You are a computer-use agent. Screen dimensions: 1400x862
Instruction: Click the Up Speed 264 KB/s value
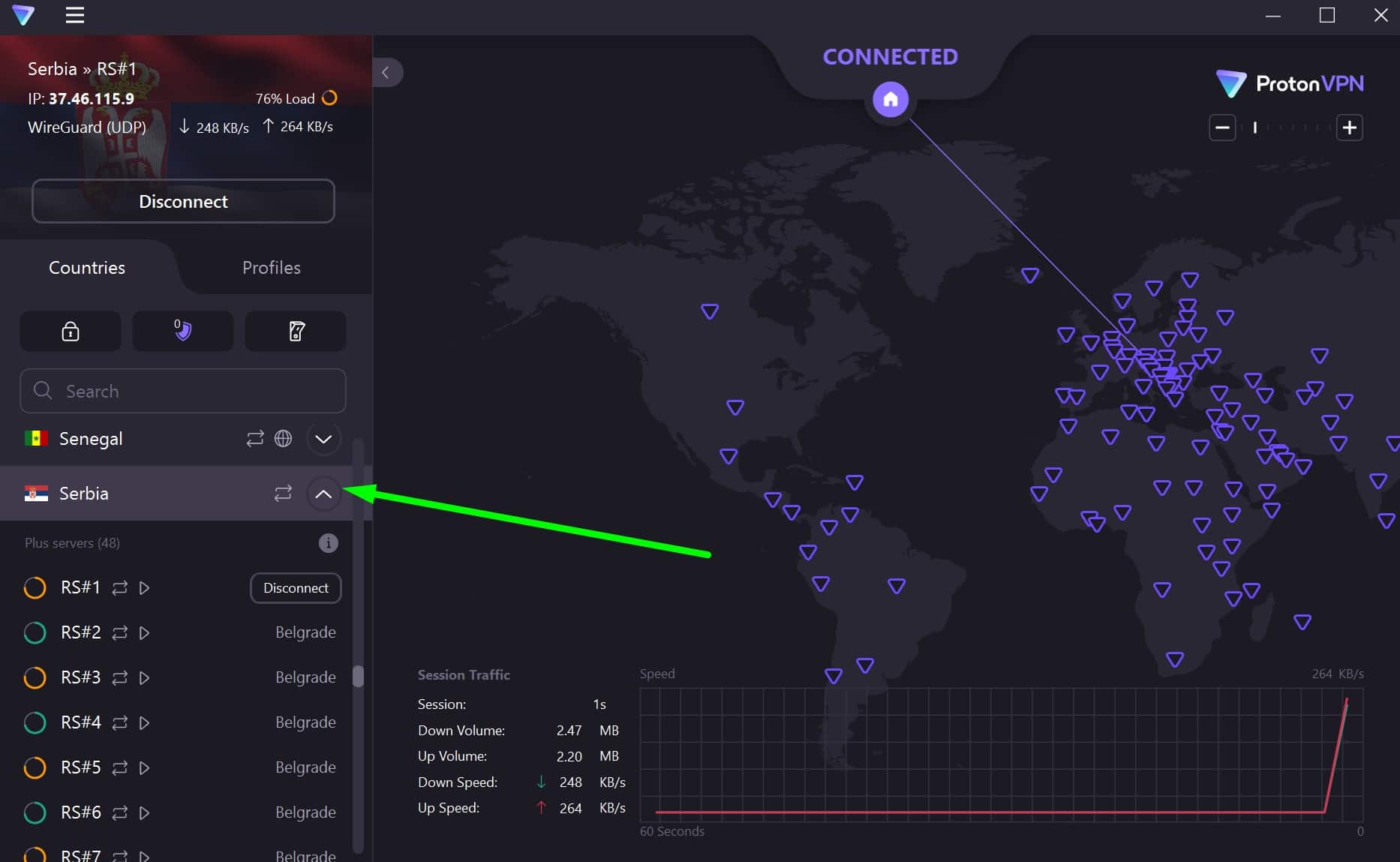(x=592, y=809)
